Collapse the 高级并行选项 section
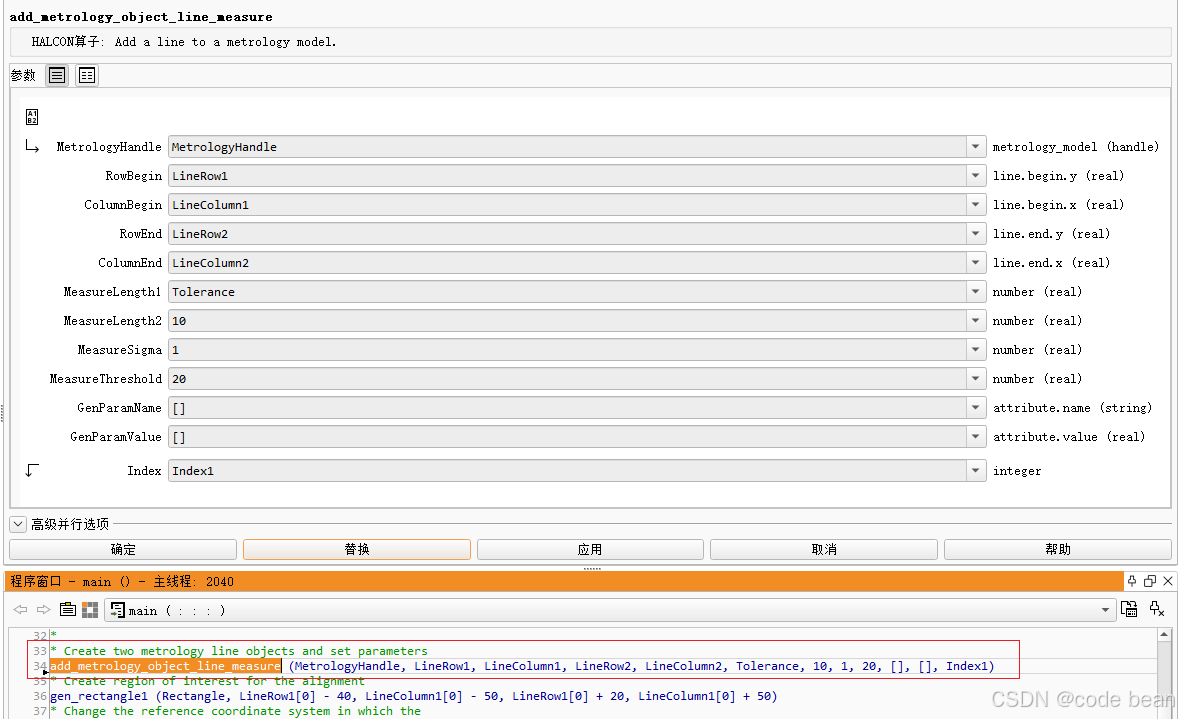 click(17, 523)
